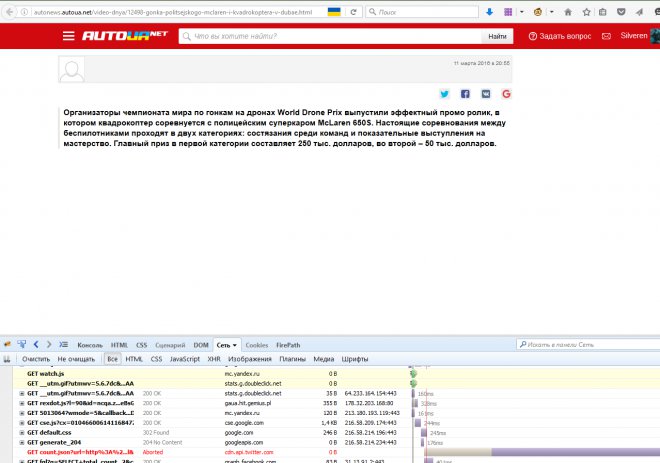Filter network requests by JavaScript
Viewport: 660px width, 463px height.
pos(184,358)
